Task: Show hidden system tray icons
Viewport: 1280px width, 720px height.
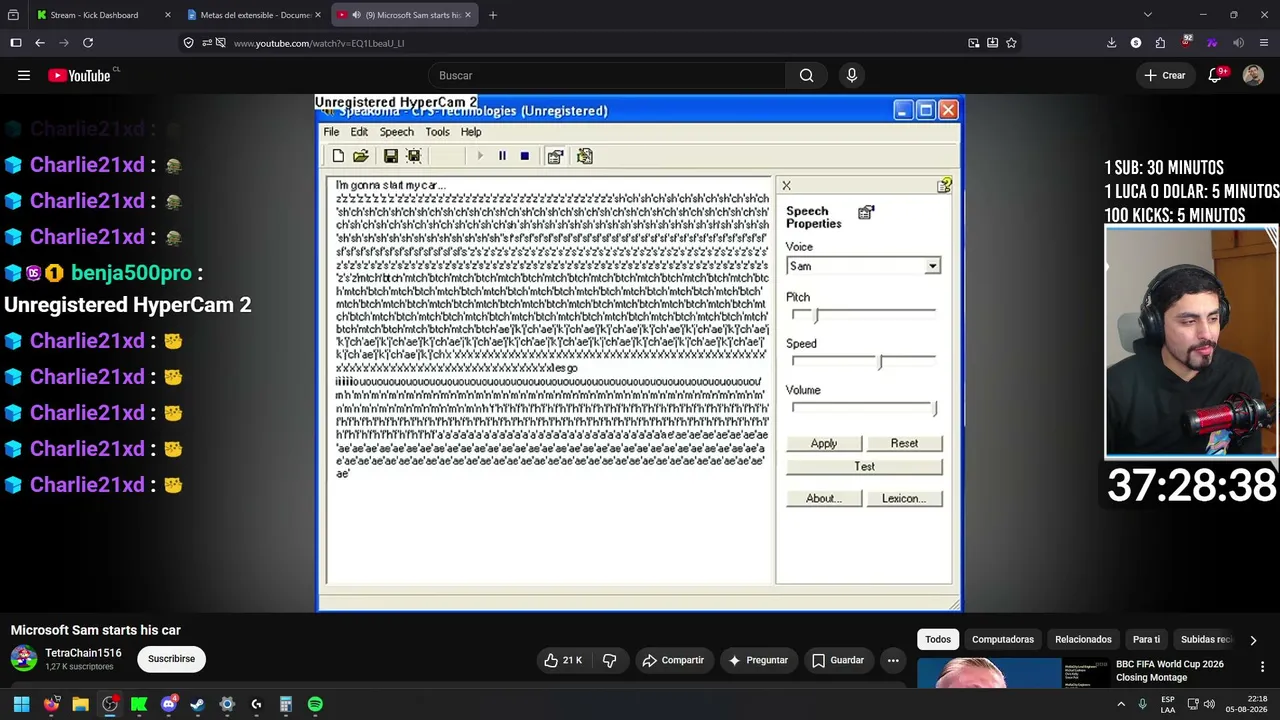Action: point(1121,704)
